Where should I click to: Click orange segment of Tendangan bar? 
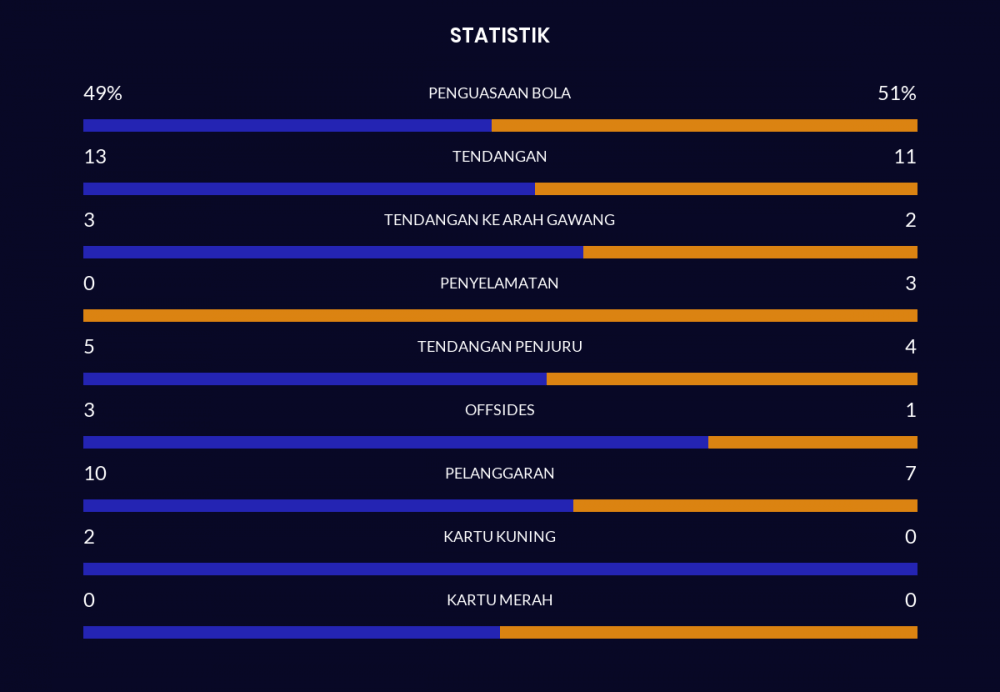(x=726, y=189)
